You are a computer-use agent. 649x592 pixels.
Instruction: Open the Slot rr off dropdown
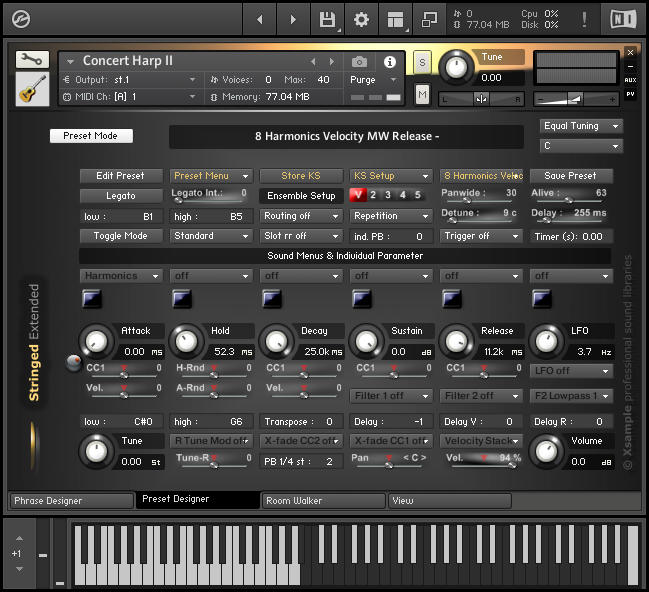click(x=301, y=236)
